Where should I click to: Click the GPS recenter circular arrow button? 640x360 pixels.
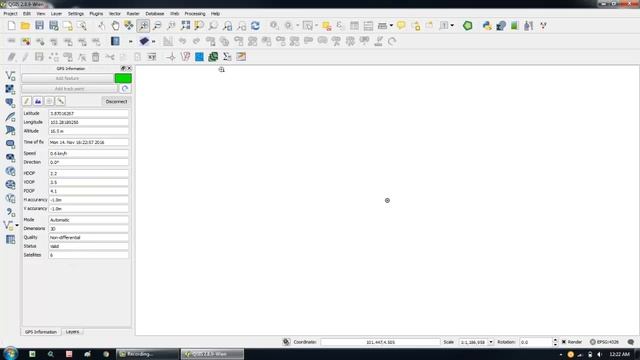point(125,89)
